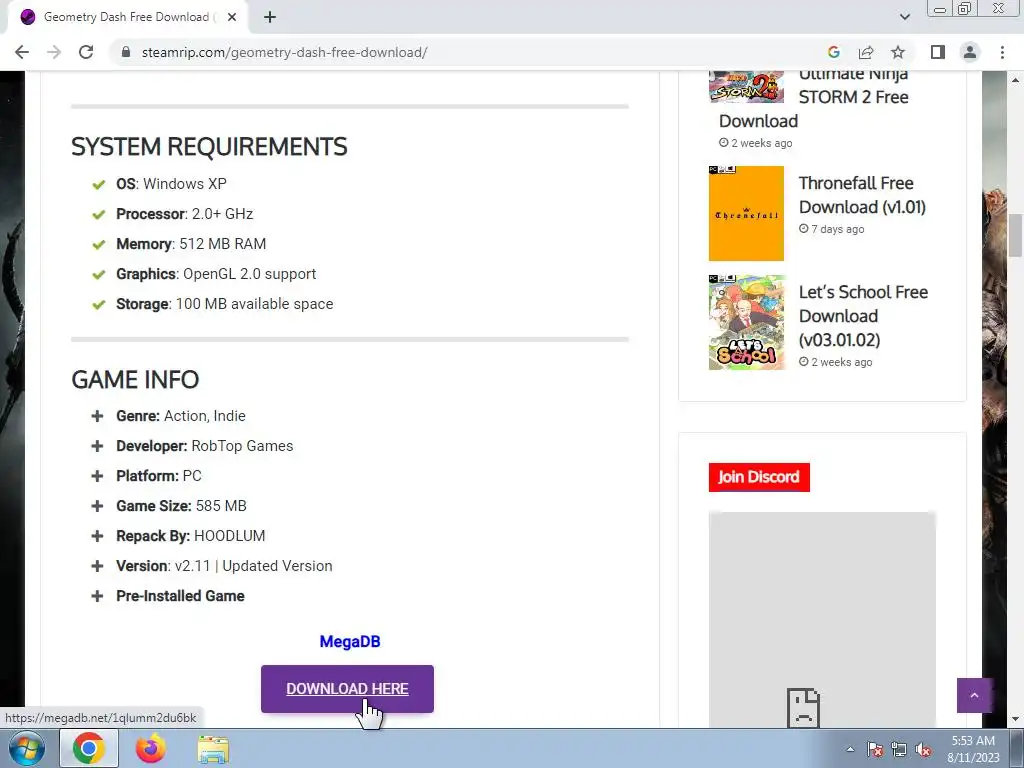The height and width of the screenshot is (768, 1024).
Task: Select the Geometry Dash Free Download tab
Action: click(x=127, y=17)
